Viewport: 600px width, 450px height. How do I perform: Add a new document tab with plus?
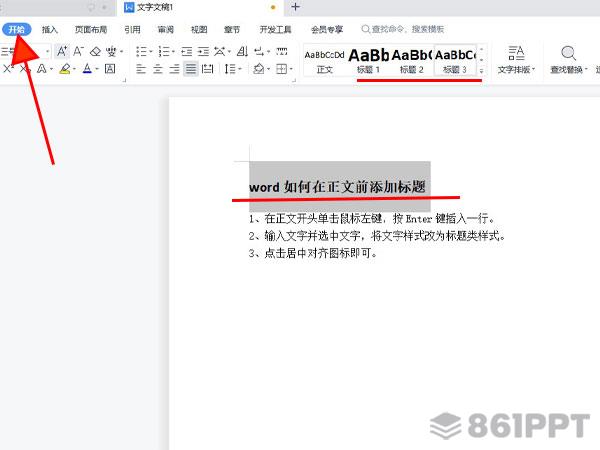295,7
